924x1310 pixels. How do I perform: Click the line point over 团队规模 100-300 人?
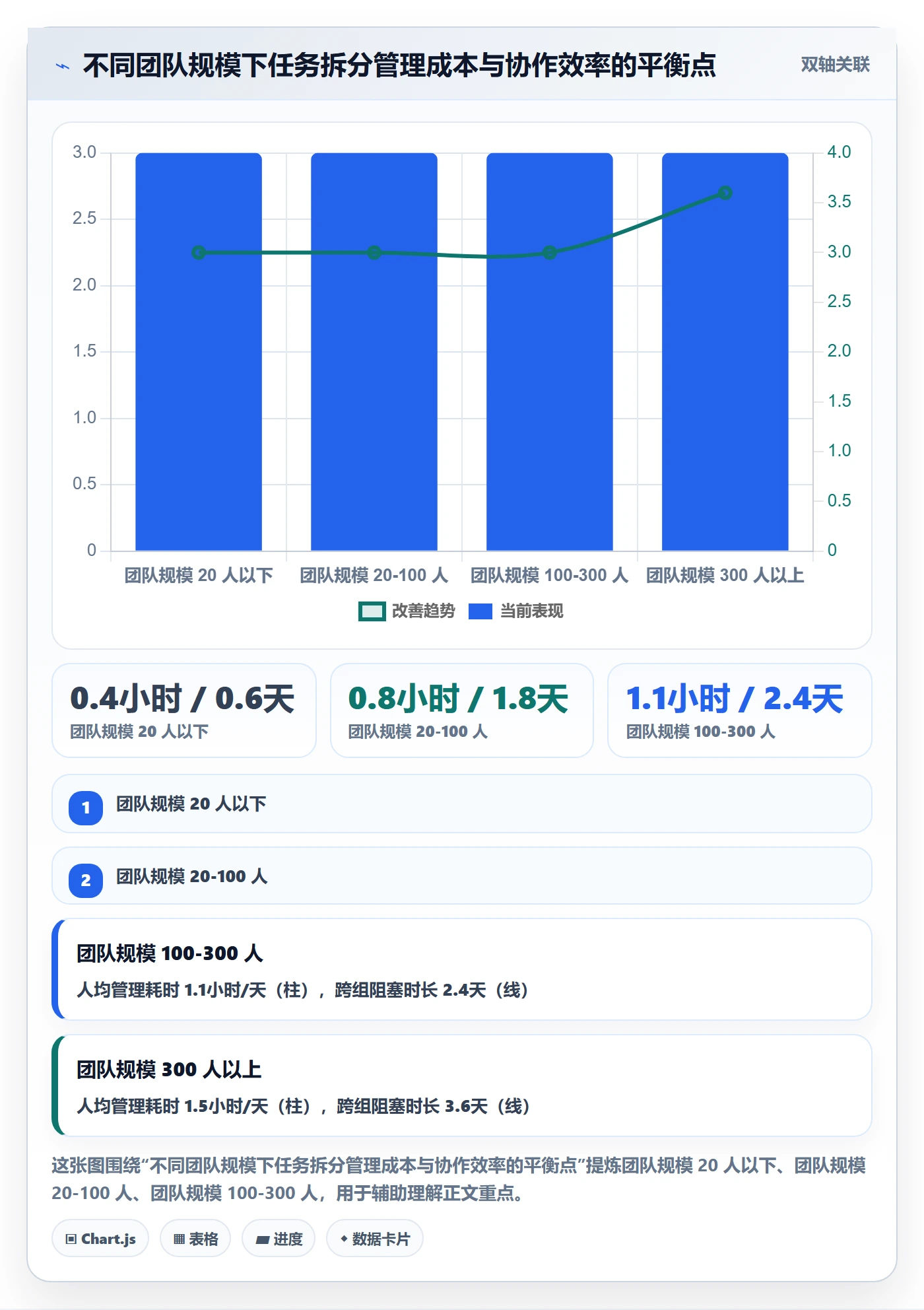[550, 252]
